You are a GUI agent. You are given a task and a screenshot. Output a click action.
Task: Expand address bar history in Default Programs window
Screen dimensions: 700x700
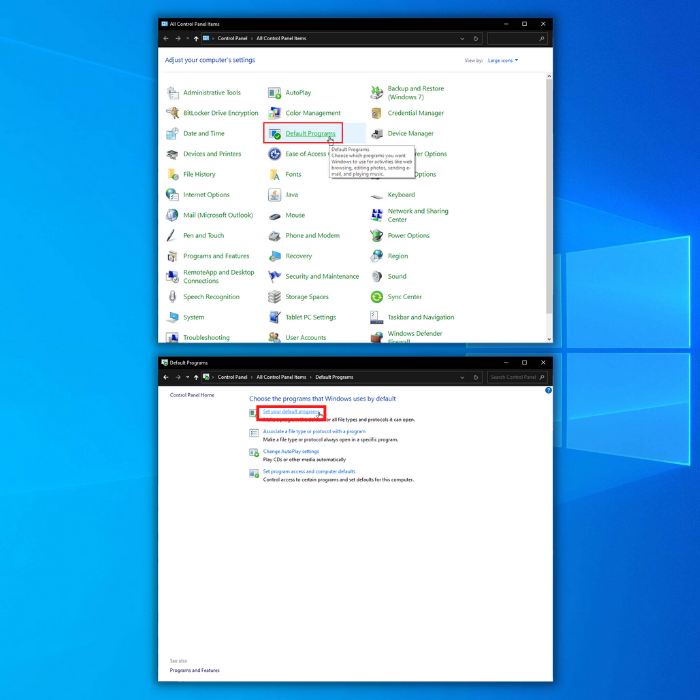click(x=462, y=378)
